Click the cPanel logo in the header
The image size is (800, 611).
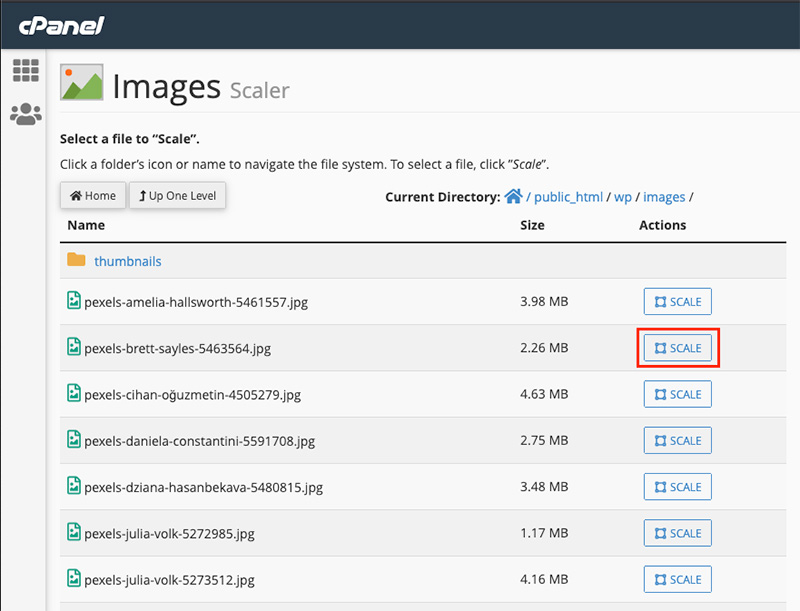[x=61, y=24]
